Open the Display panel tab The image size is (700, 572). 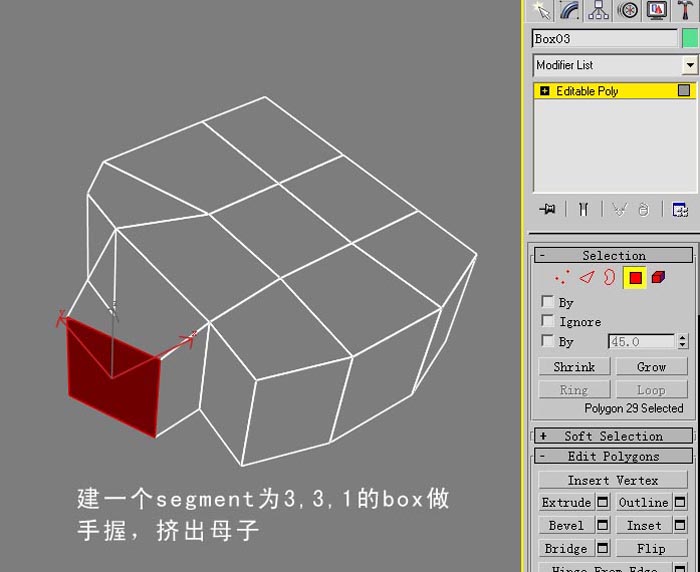point(656,10)
